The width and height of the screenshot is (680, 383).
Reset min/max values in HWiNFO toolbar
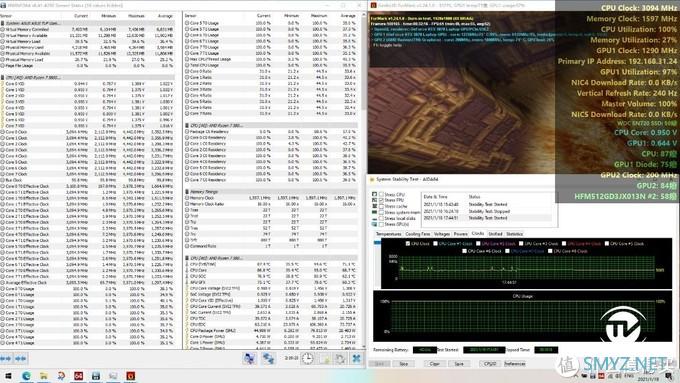click(x=340, y=358)
